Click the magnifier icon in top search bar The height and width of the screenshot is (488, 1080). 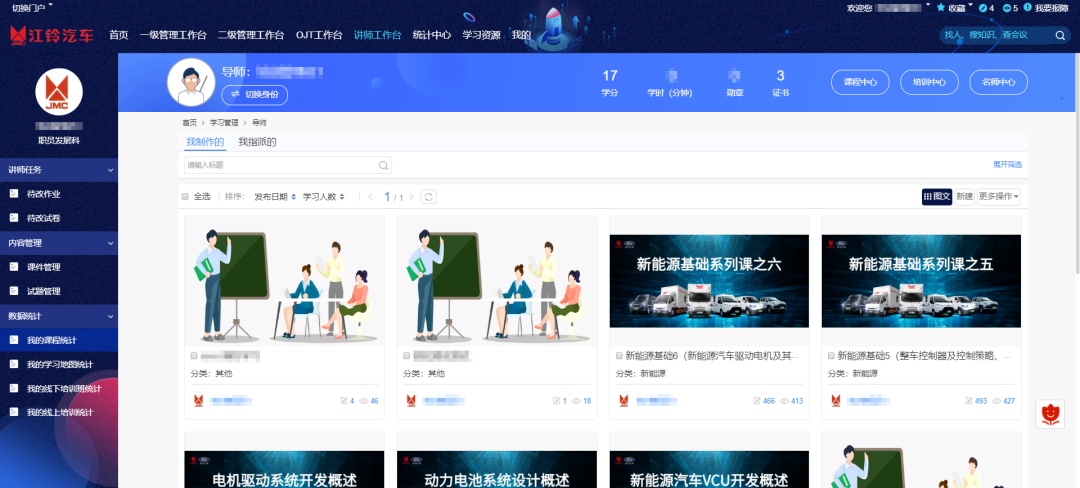tap(1060, 35)
